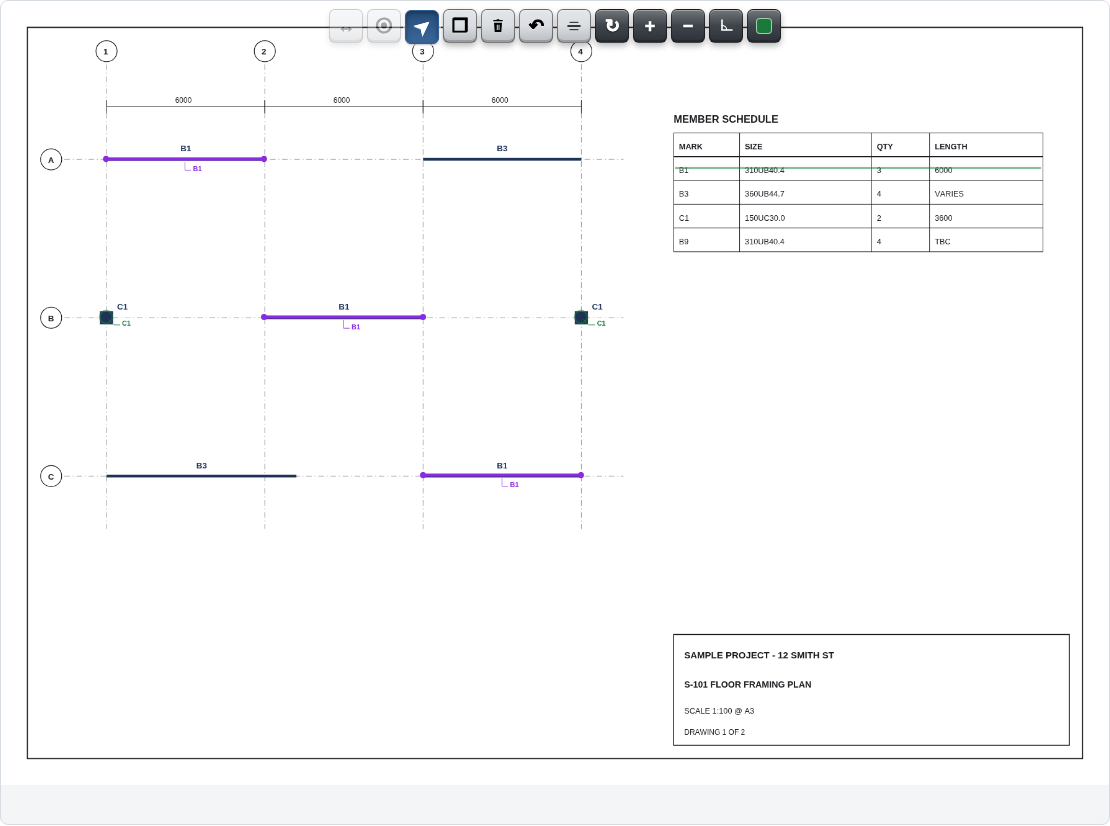The height and width of the screenshot is (826, 1110).
Task: Activate the angle measurement tool
Action: point(726,27)
